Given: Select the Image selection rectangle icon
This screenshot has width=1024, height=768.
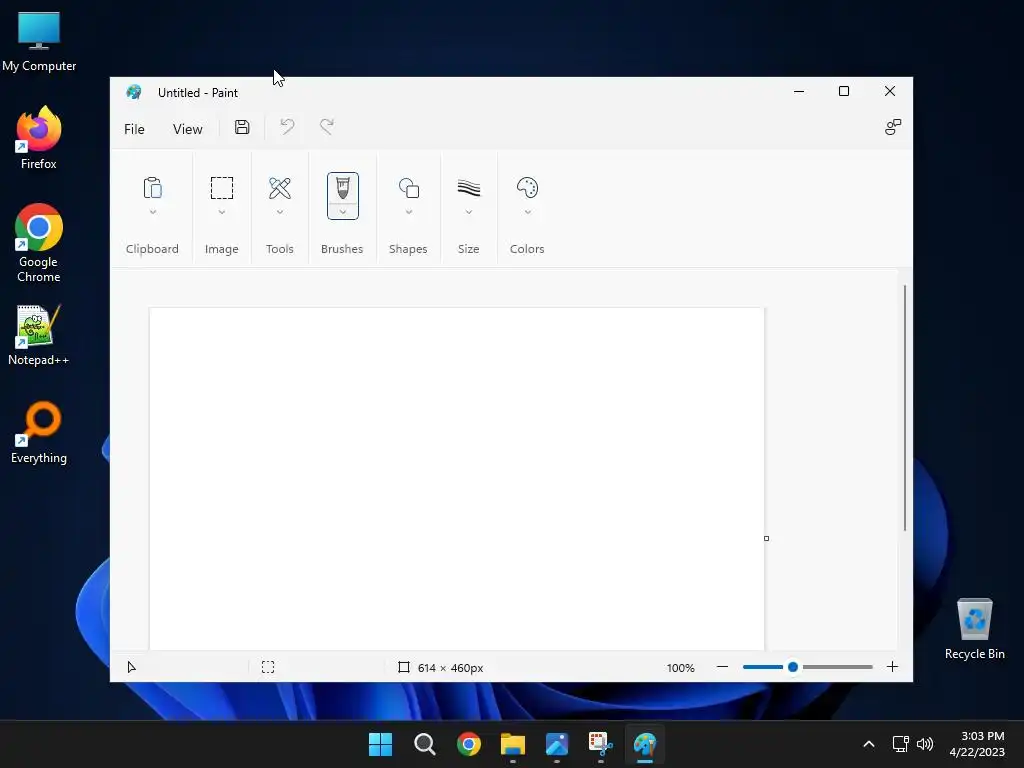Looking at the screenshot, I should [x=221, y=188].
